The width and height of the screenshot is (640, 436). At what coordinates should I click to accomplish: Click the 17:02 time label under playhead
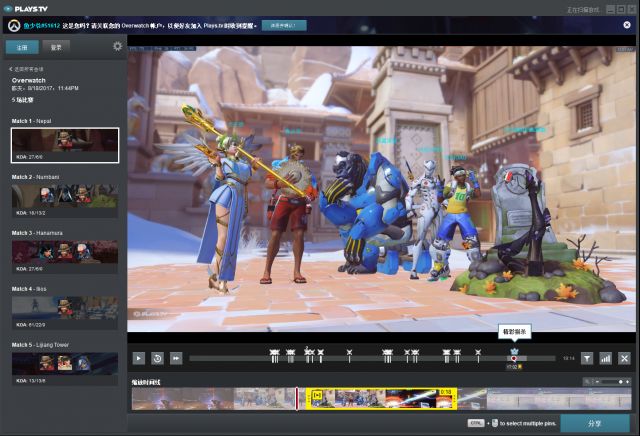(512, 367)
